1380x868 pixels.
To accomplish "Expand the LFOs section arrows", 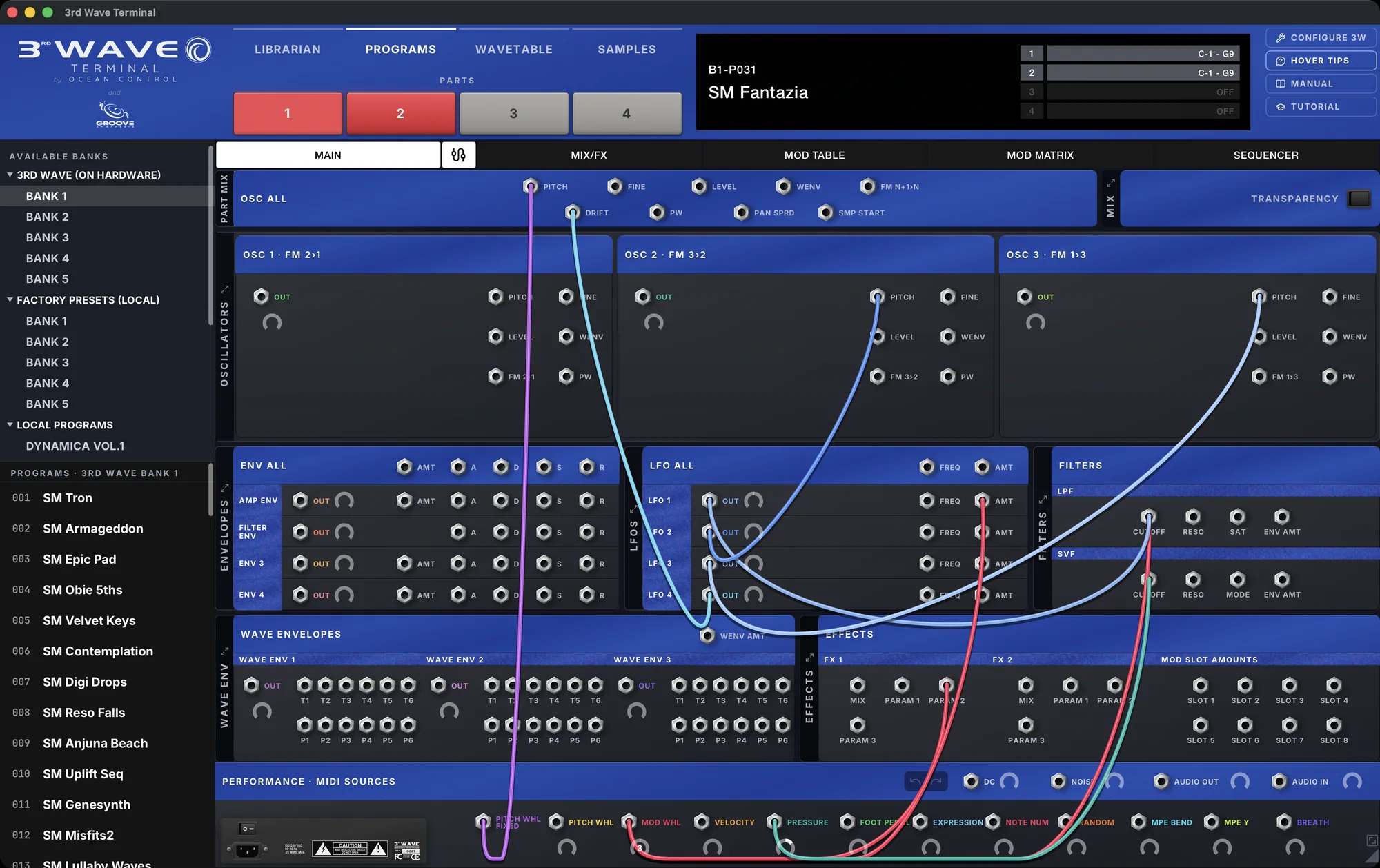I will click(633, 509).
